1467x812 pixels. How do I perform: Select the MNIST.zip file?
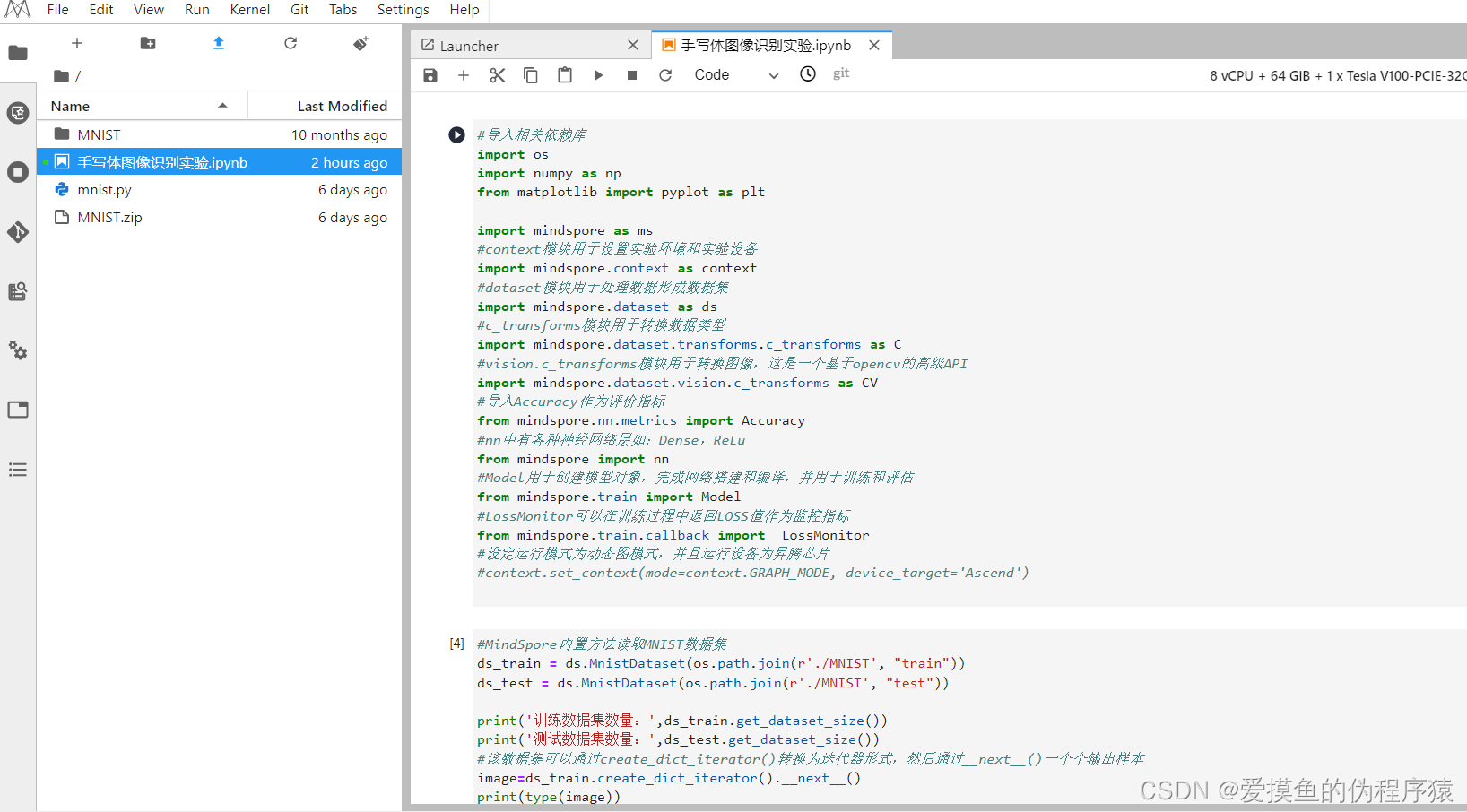[x=220, y=217]
